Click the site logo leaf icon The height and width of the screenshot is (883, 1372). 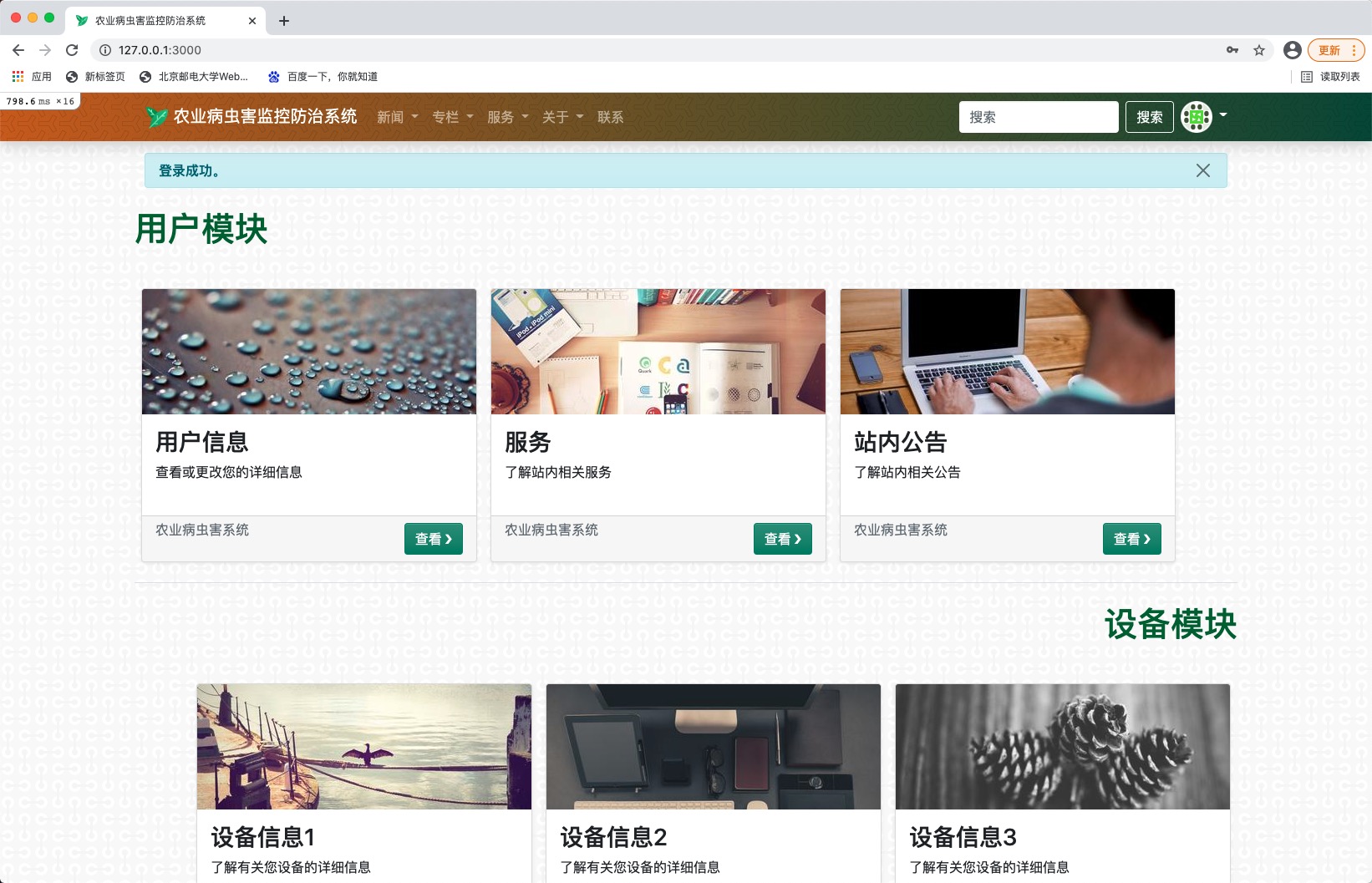[x=157, y=116]
